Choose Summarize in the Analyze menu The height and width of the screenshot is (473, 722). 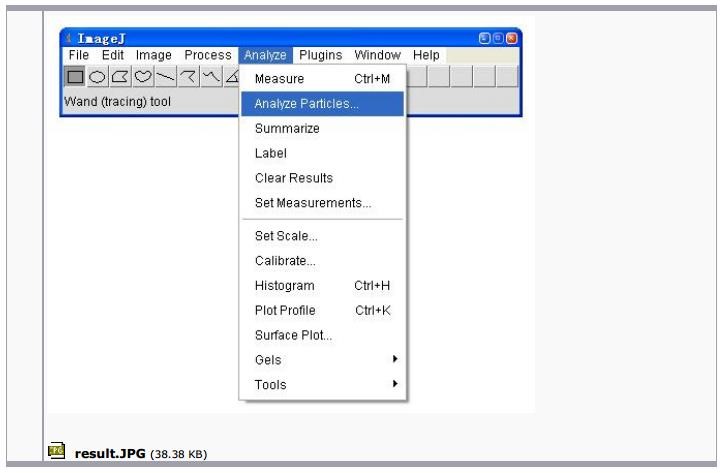pos(322,128)
